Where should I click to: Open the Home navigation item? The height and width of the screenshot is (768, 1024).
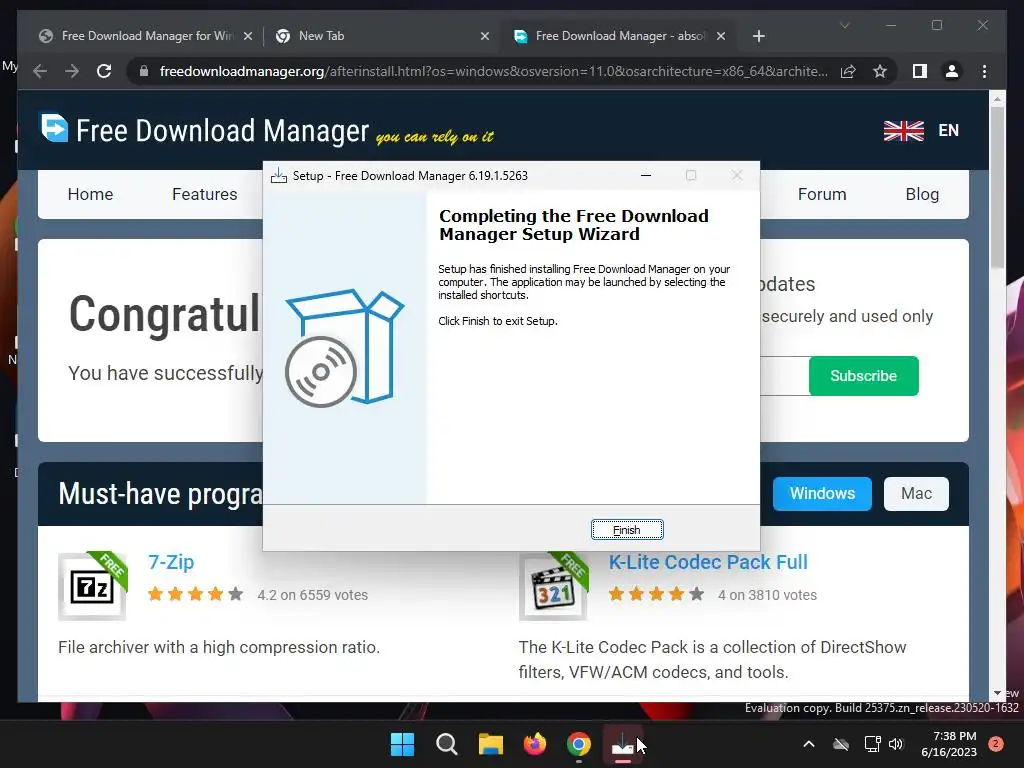coord(90,194)
